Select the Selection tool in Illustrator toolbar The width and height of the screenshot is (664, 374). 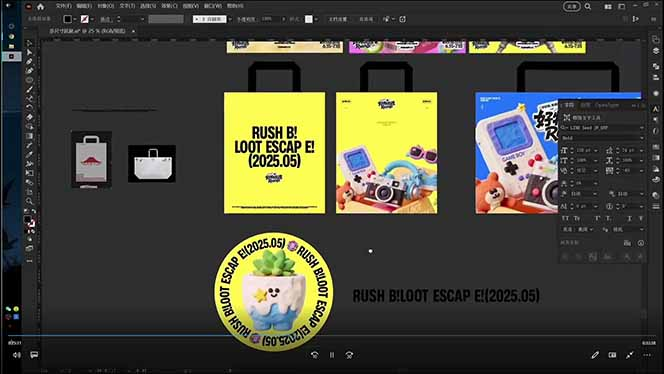[29, 43]
